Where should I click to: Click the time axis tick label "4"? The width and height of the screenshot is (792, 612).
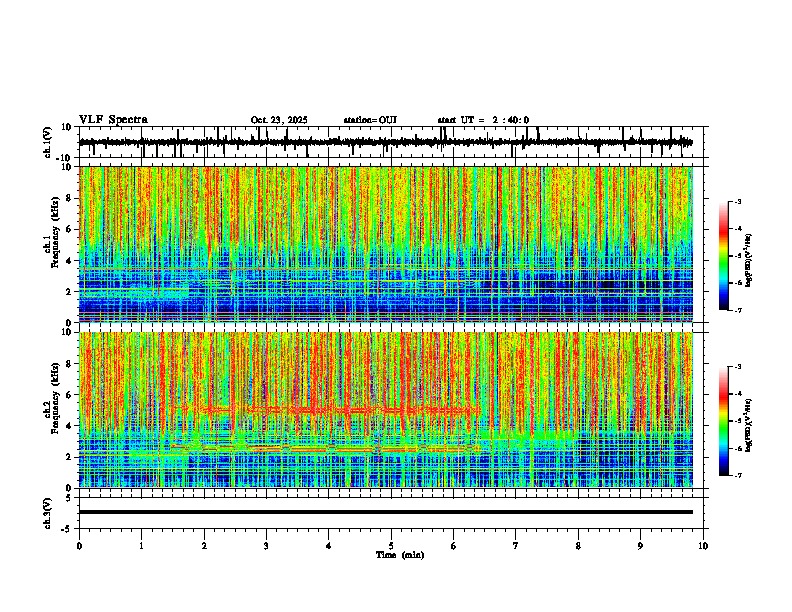328,546
